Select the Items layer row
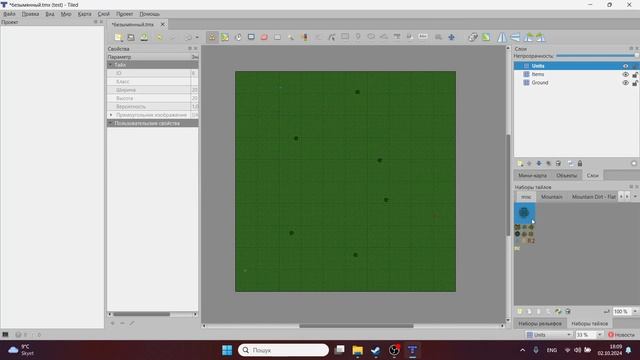The height and width of the screenshot is (360, 640). click(x=576, y=74)
